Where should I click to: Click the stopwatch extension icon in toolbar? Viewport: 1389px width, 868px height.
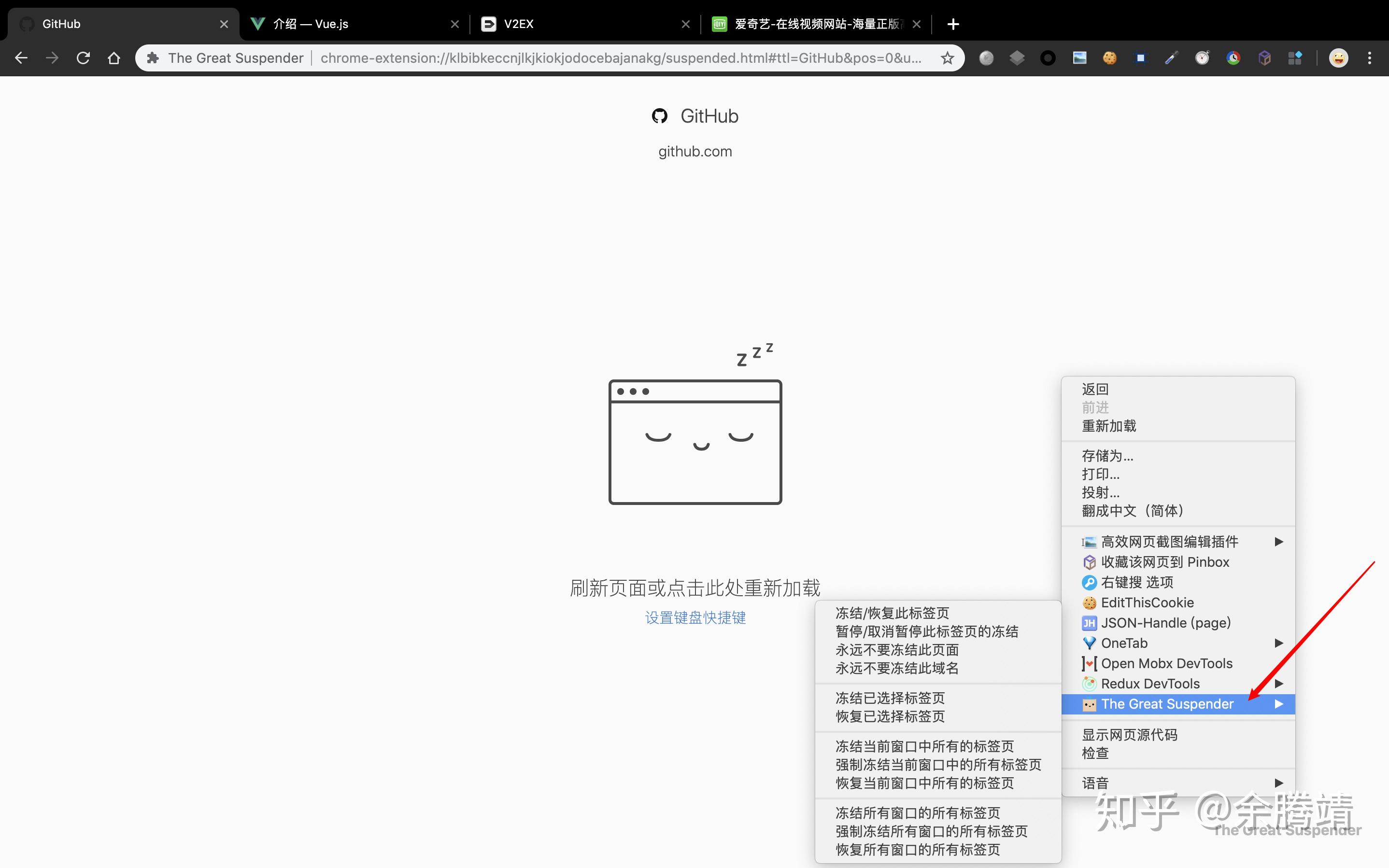1202,58
